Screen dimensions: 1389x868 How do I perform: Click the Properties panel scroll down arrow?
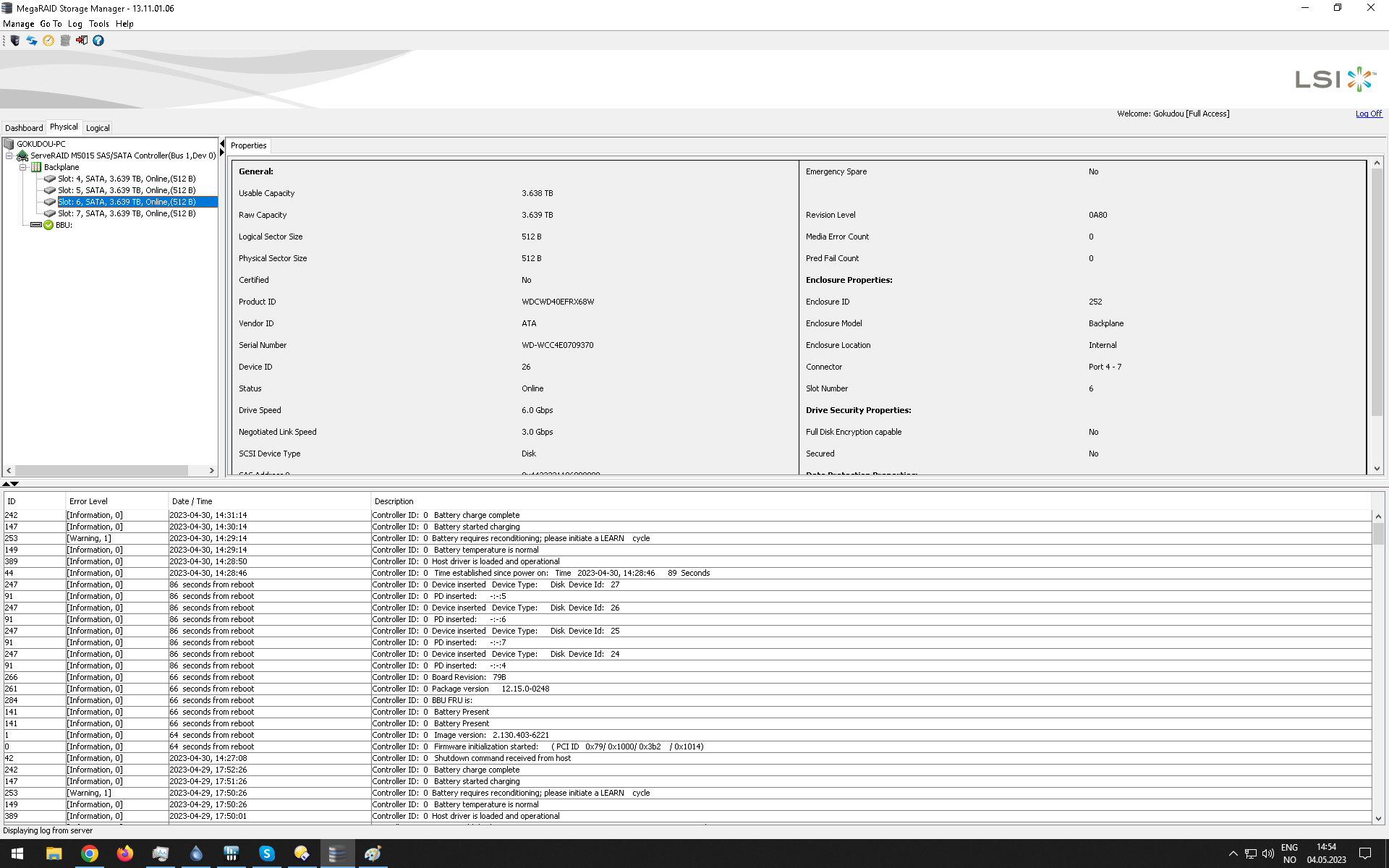(x=1377, y=469)
